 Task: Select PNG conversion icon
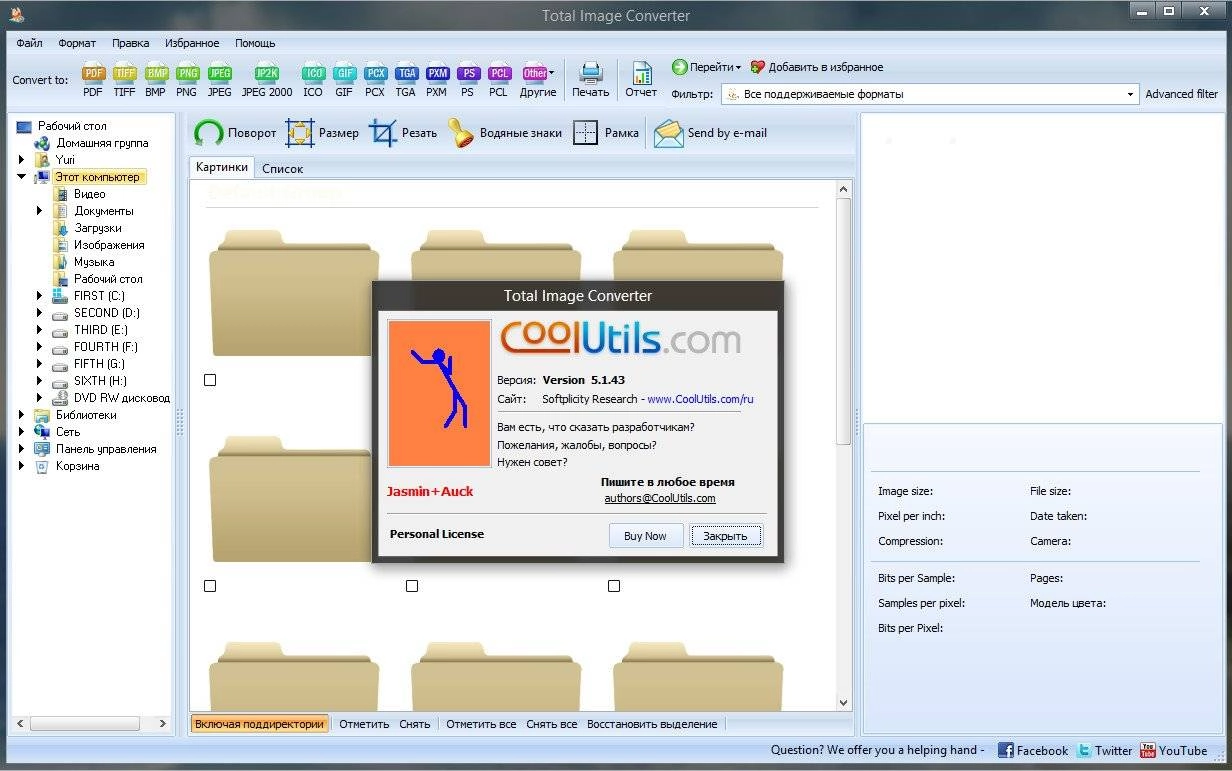[187, 80]
